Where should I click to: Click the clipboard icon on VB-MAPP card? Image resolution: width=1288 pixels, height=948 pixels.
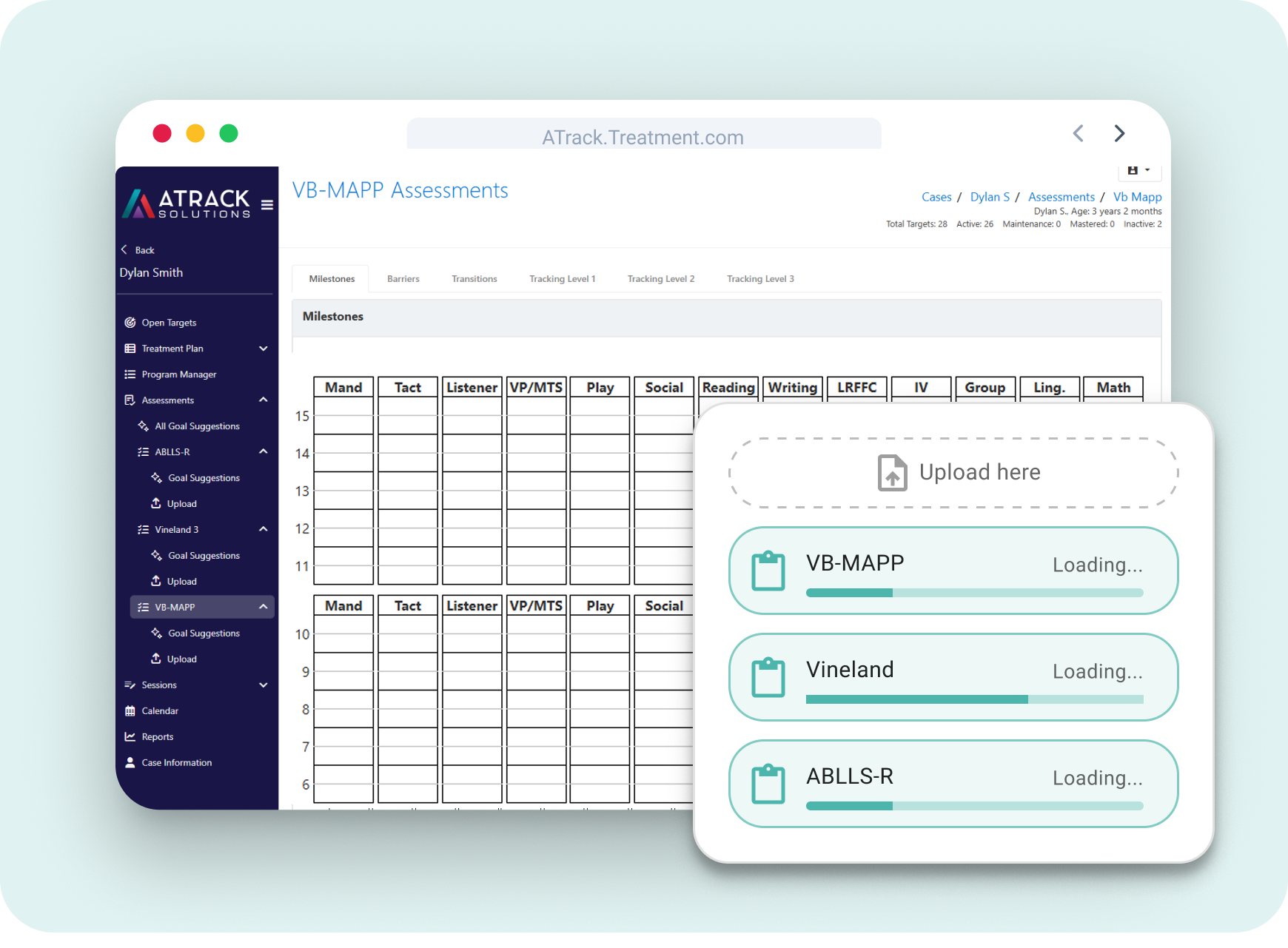pos(768,571)
